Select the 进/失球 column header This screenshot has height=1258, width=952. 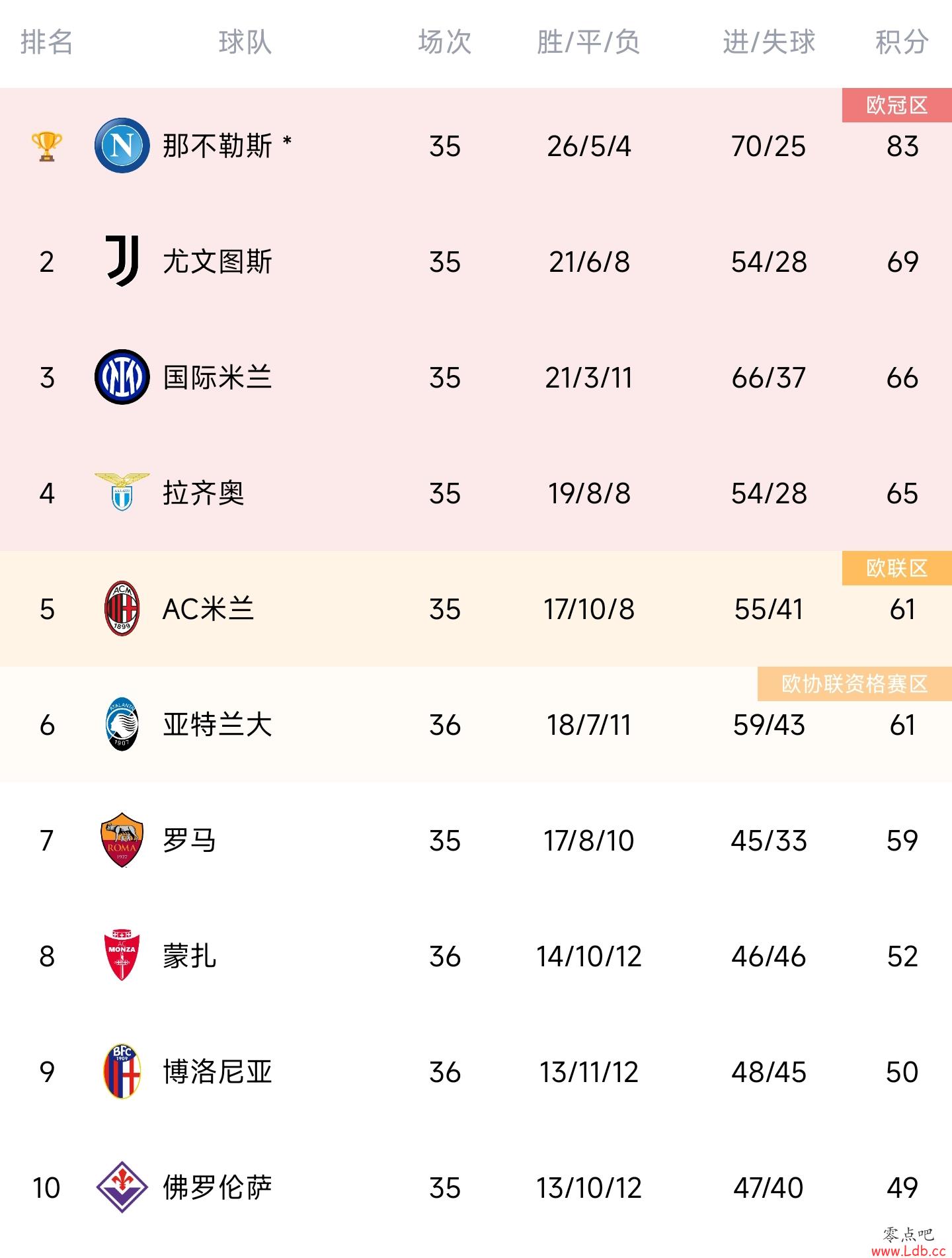pos(769,42)
